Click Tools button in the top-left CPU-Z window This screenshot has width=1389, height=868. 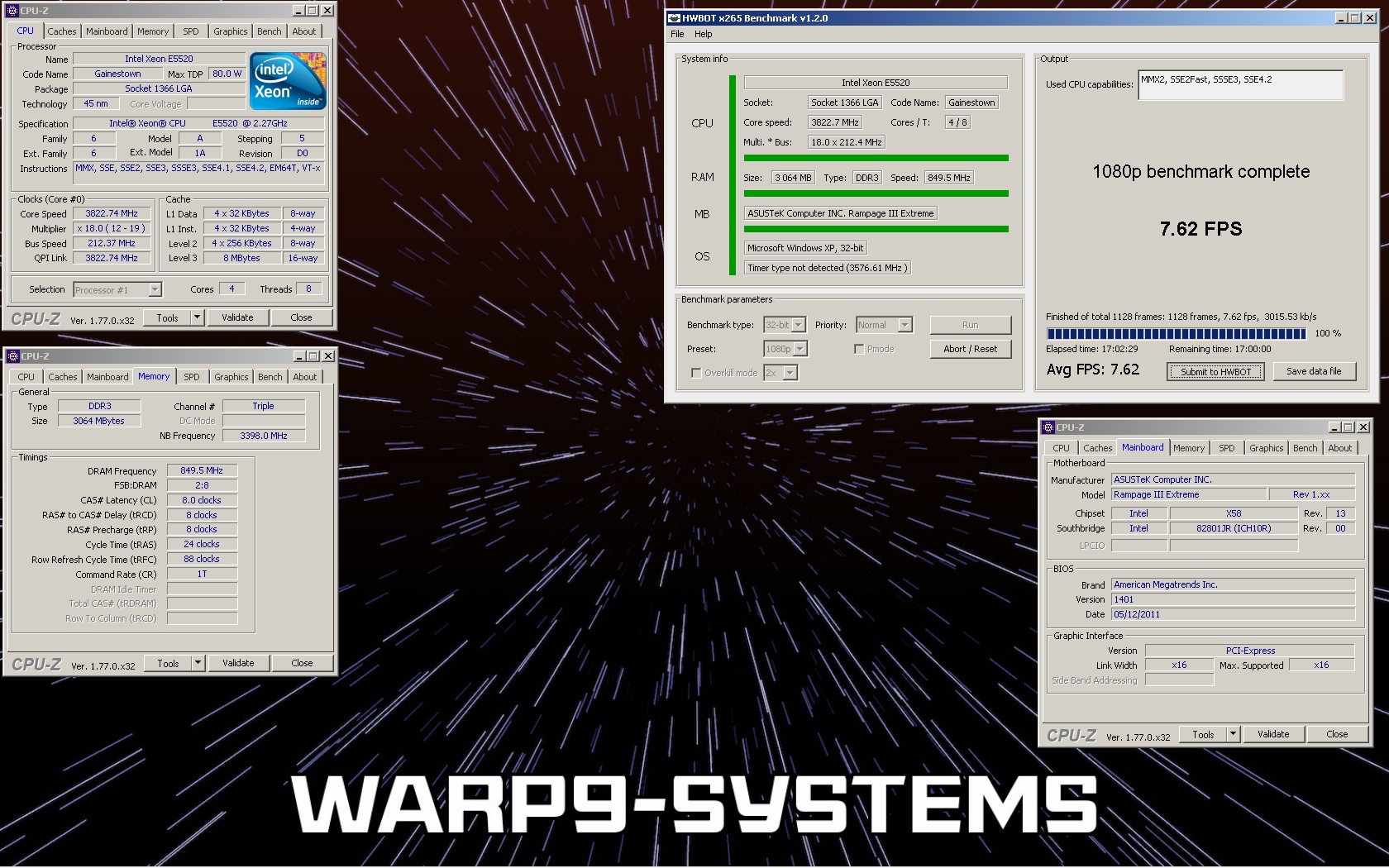click(x=167, y=317)
